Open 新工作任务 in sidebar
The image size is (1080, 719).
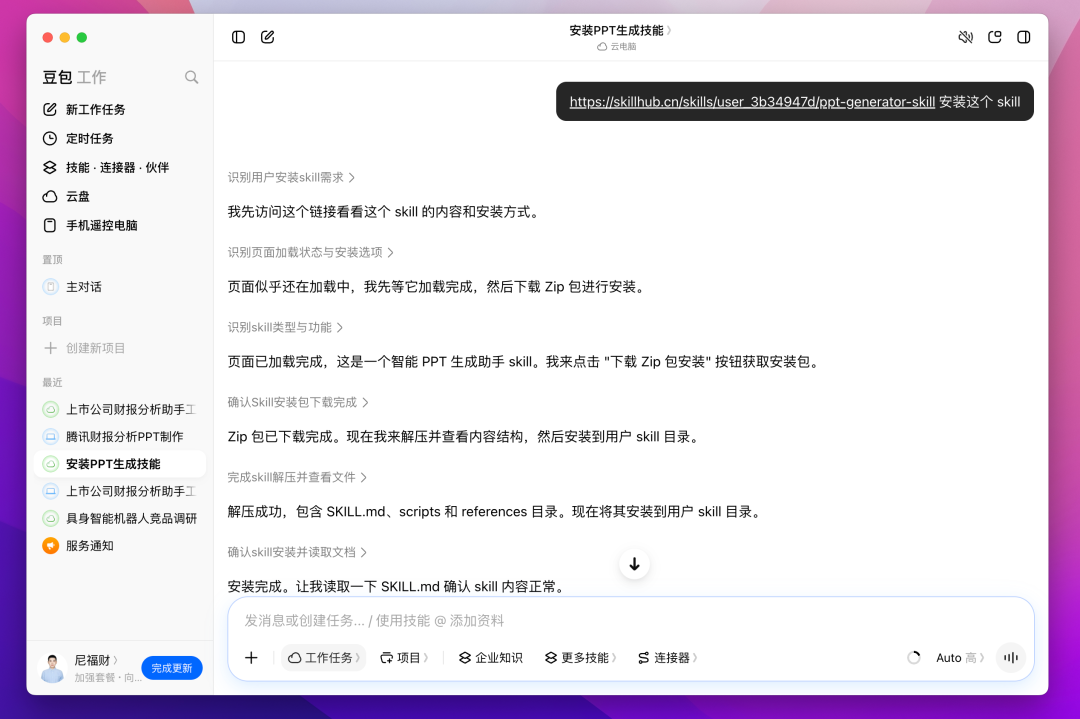[119, 110]
